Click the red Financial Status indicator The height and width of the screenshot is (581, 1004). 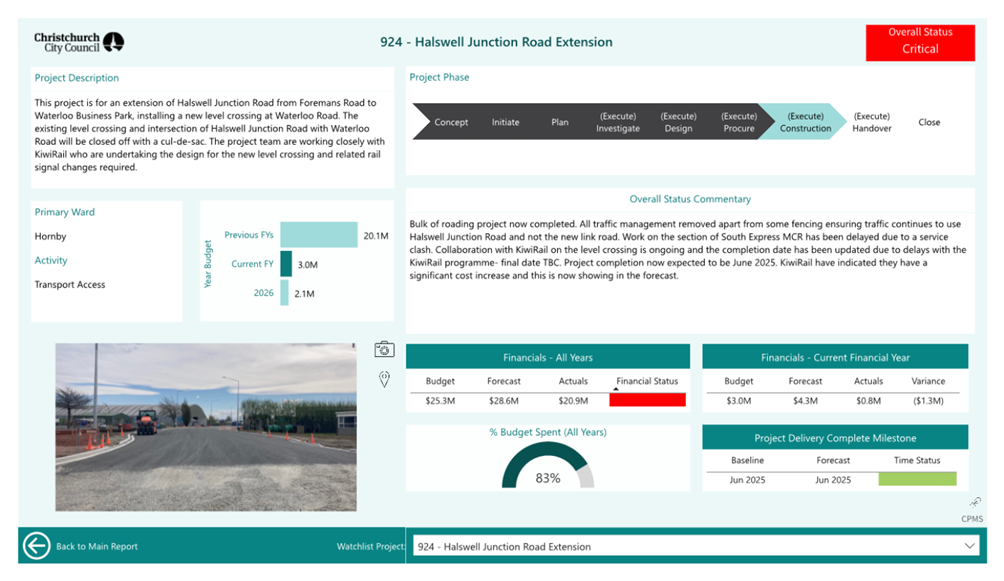(x=647, y=400)
